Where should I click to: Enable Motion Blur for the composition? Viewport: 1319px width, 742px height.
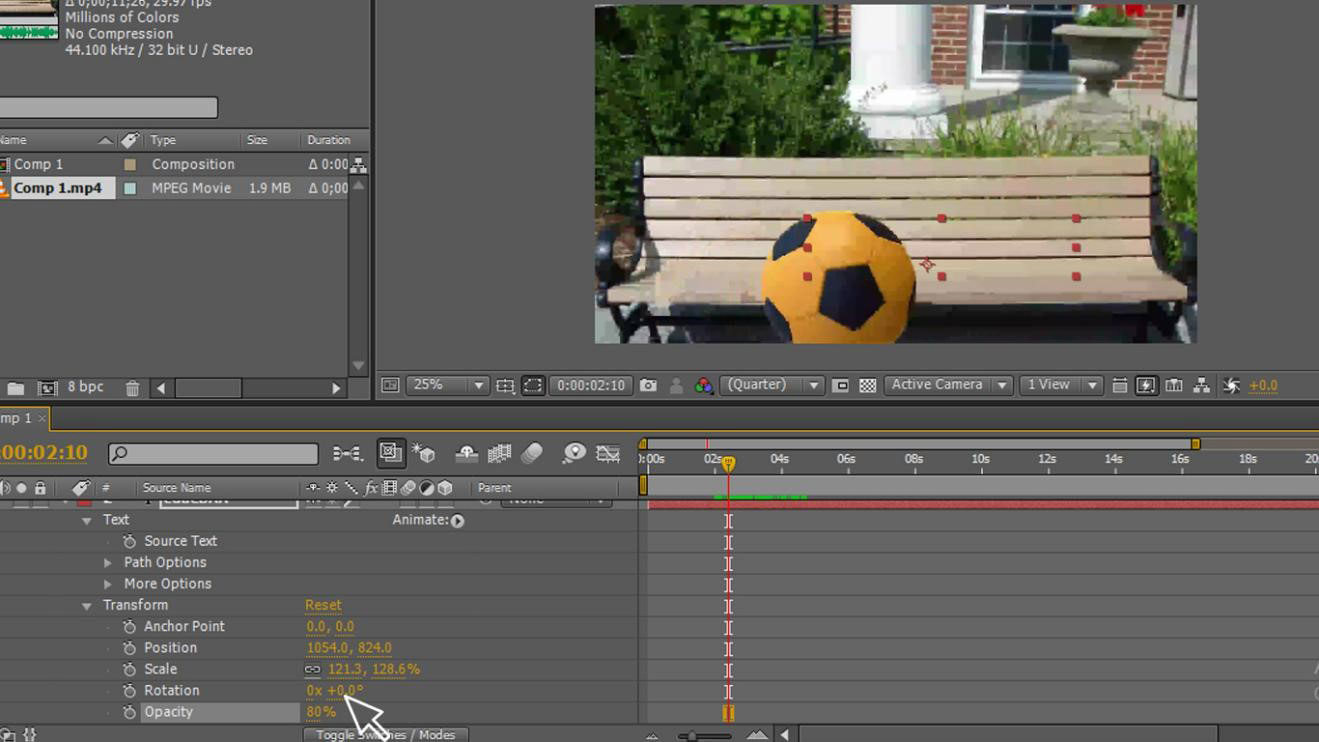point(532,454)
